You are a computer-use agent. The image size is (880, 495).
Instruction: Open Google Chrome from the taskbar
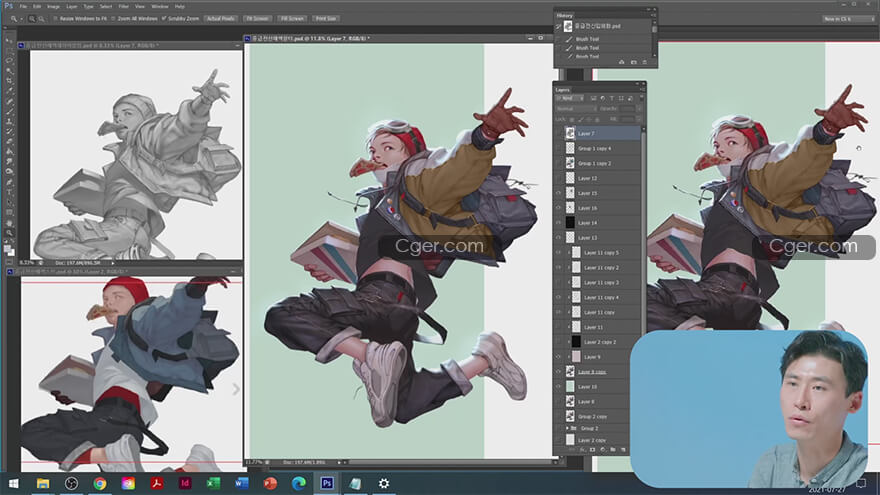100,483
